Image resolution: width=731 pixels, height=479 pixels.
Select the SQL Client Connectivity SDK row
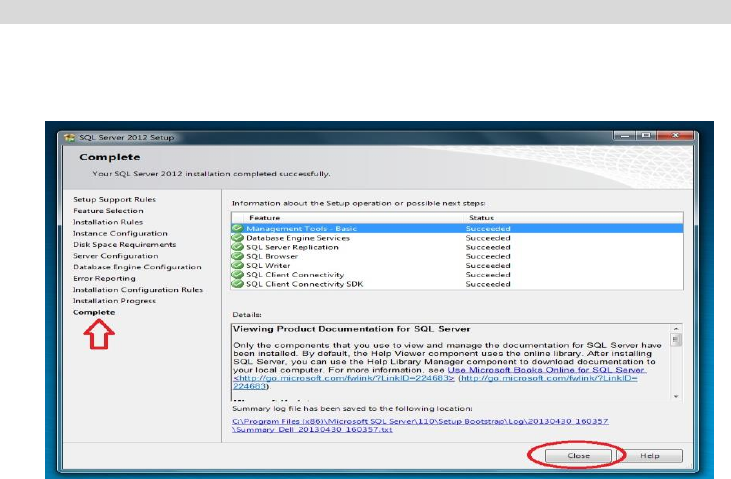point(457,284)
